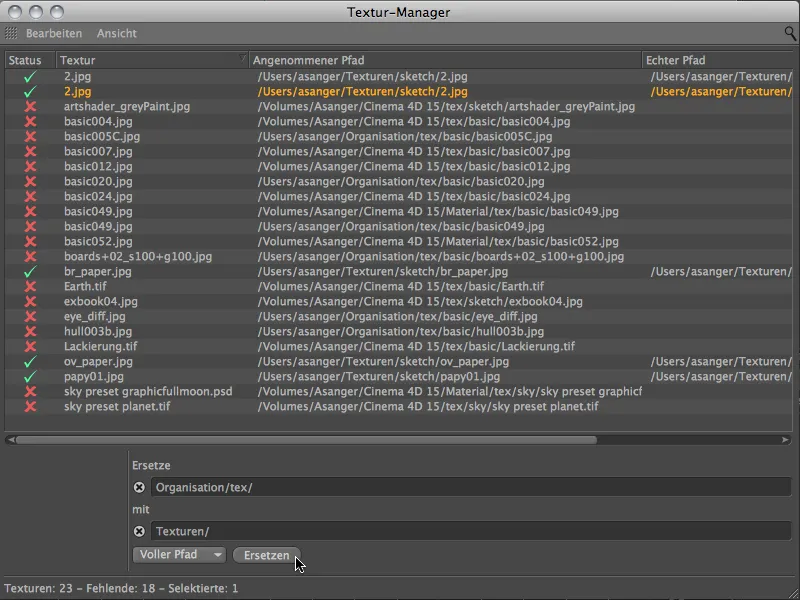Click path ending tex/basic/Earth.tif
Viewport: 800px width, 600px height.
401,286
